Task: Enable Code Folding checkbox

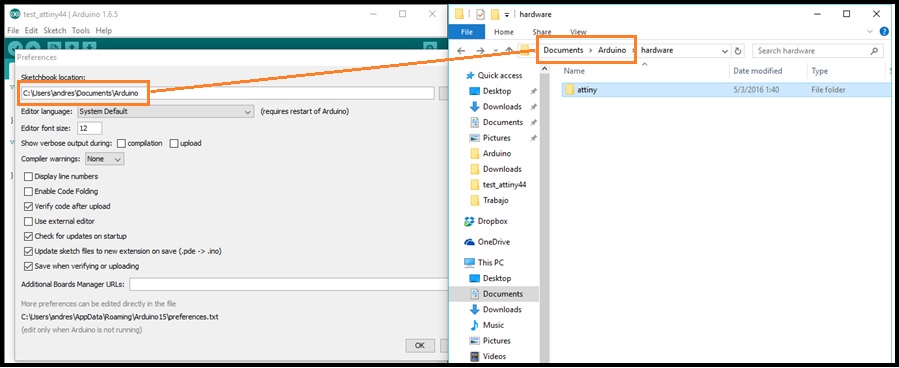Action: [x=28, y=191]
